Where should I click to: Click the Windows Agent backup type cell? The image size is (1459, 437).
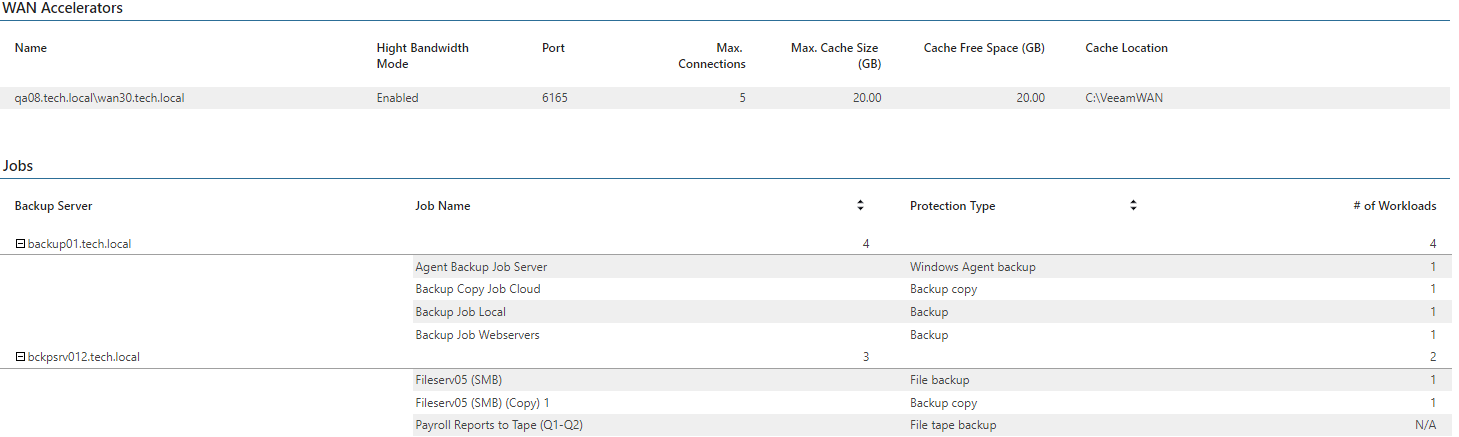pyautogui.click(x=973, y=267)
